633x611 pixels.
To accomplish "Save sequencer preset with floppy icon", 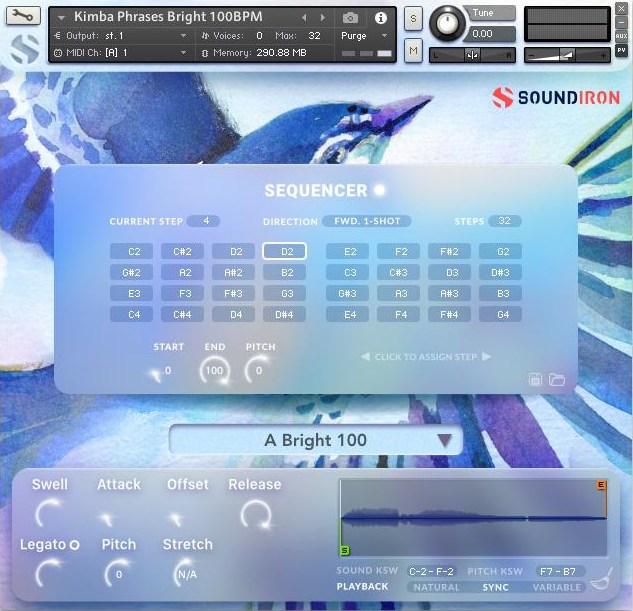I will (x=535, y=380).
